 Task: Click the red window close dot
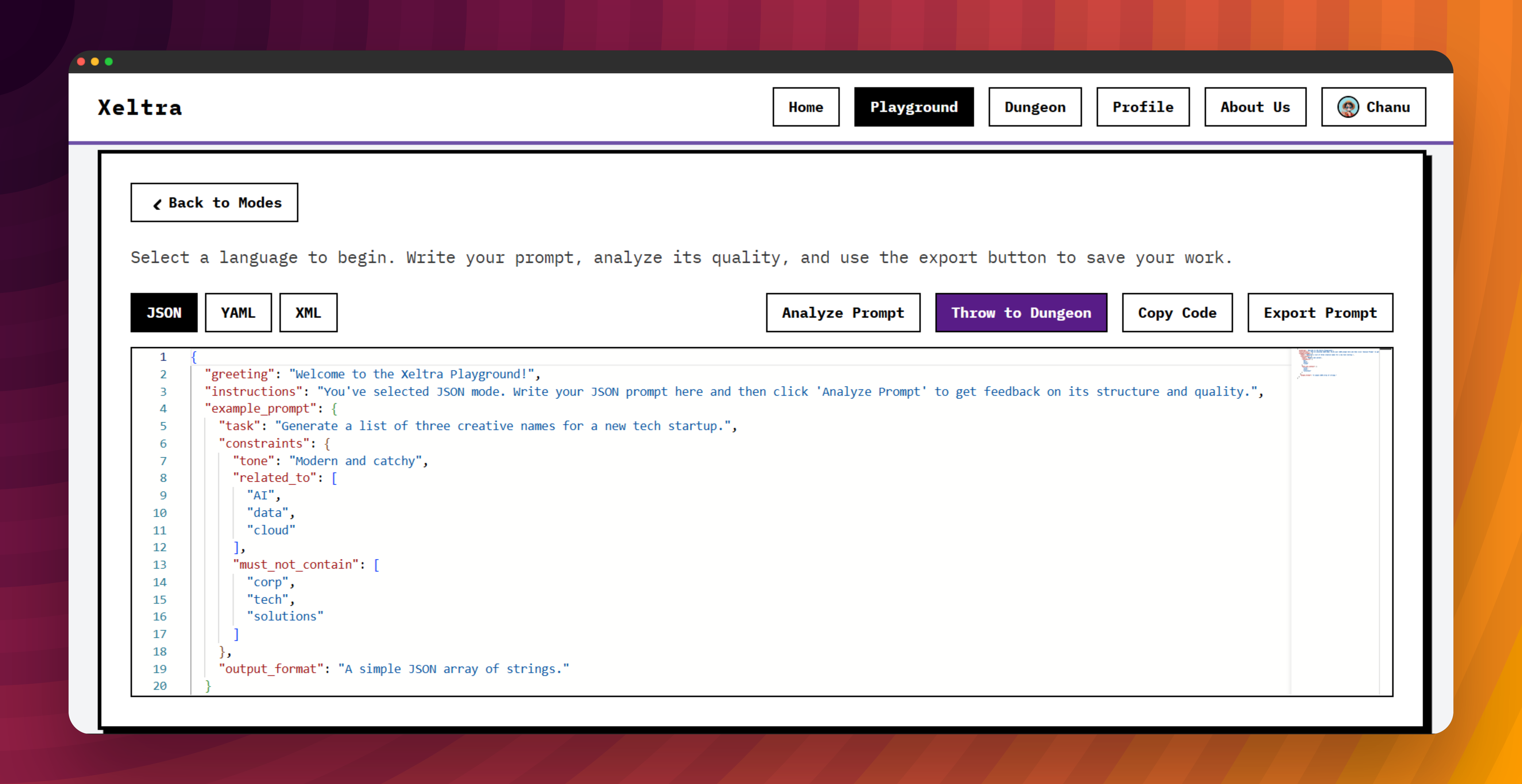[81, 61]
